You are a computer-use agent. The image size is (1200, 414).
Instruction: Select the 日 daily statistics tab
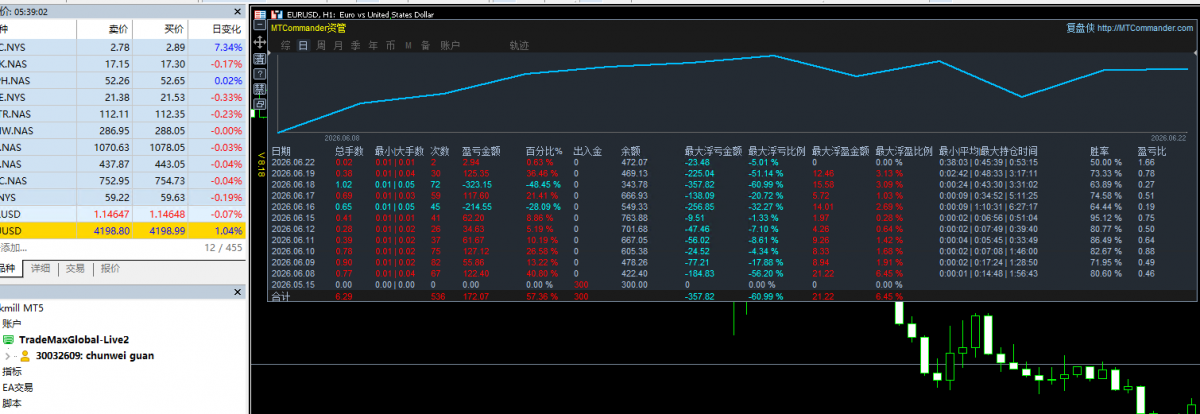[x=303, y=46]
